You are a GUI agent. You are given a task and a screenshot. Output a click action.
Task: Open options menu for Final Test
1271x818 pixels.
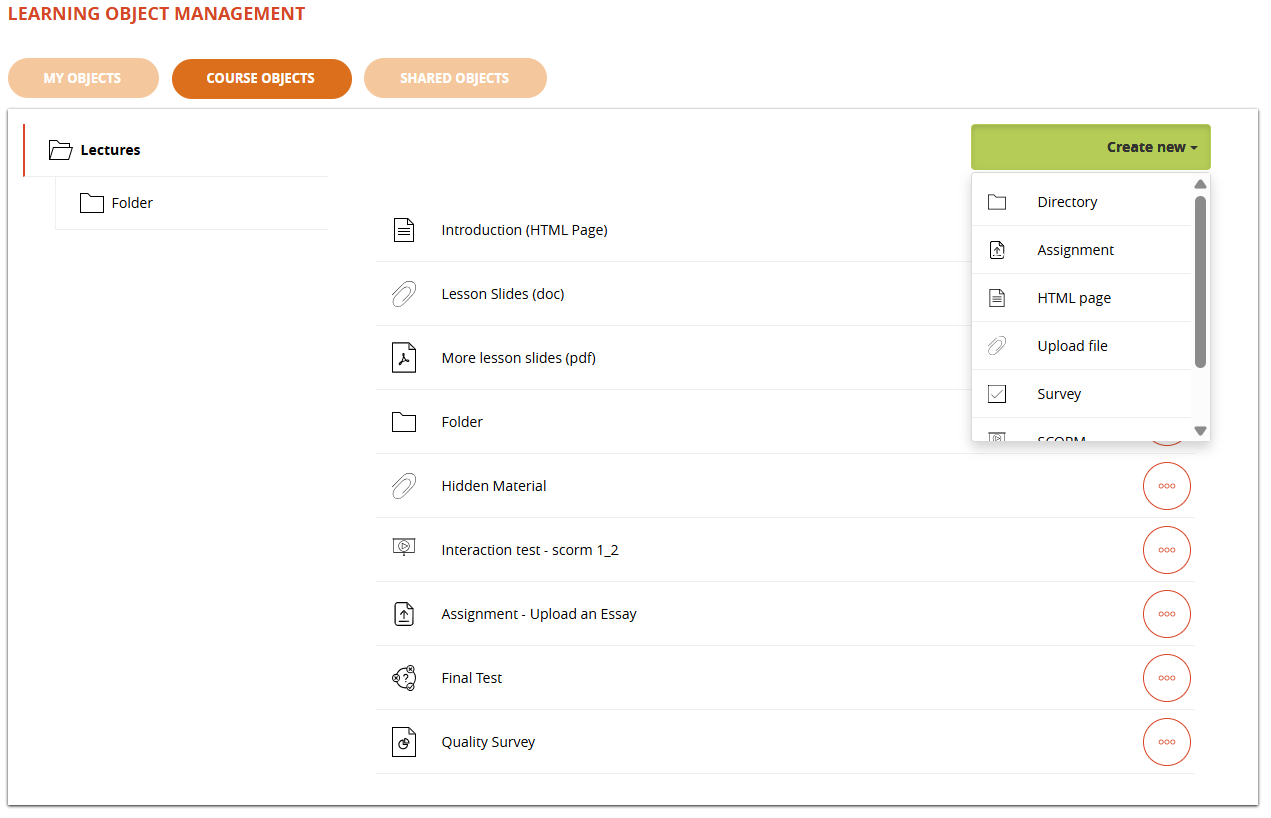(x=1166, y=678)
